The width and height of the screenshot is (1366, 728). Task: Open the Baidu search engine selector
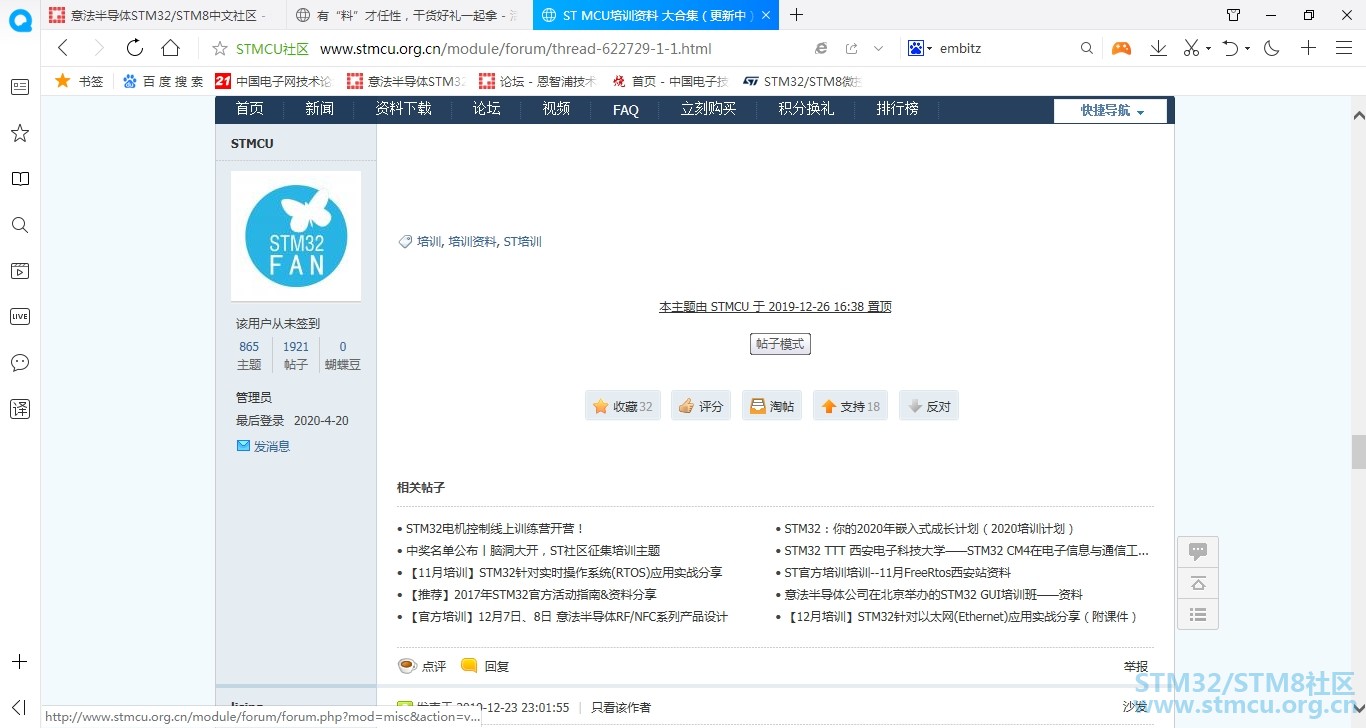tap(919, 48)
